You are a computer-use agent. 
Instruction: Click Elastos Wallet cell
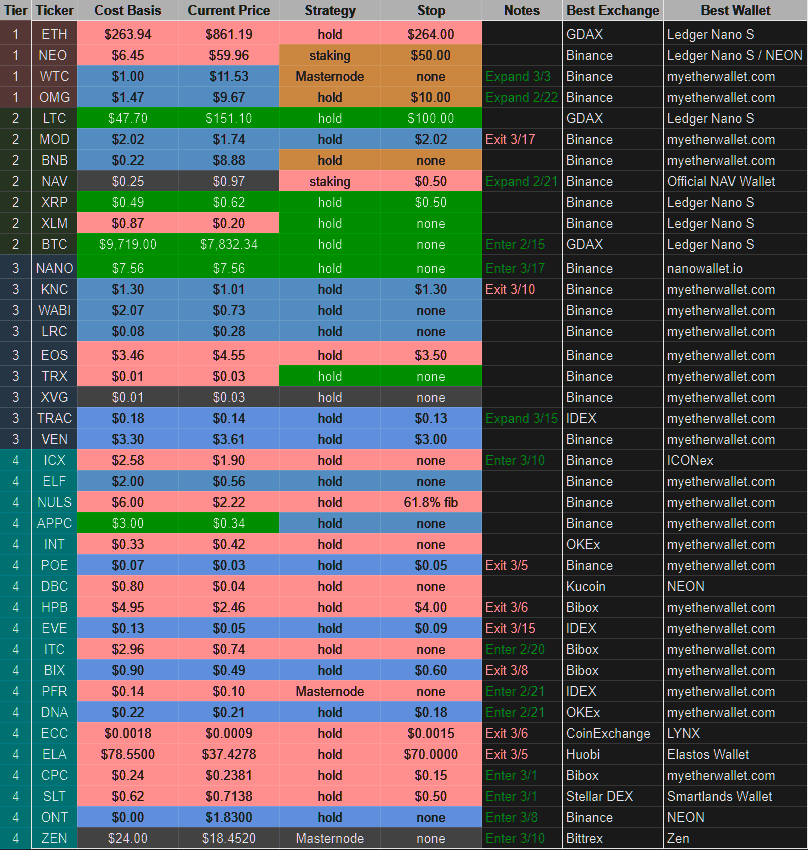tap(735, 755)
